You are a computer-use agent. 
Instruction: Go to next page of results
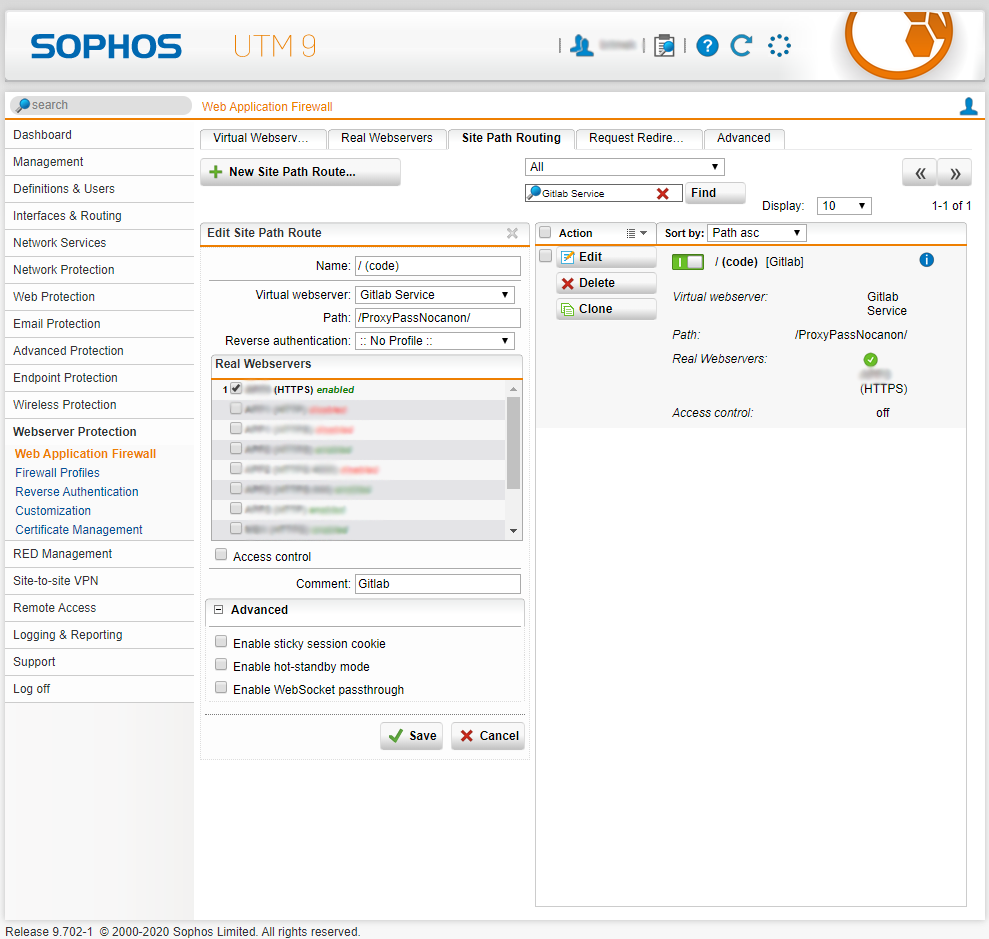[955, 173]
